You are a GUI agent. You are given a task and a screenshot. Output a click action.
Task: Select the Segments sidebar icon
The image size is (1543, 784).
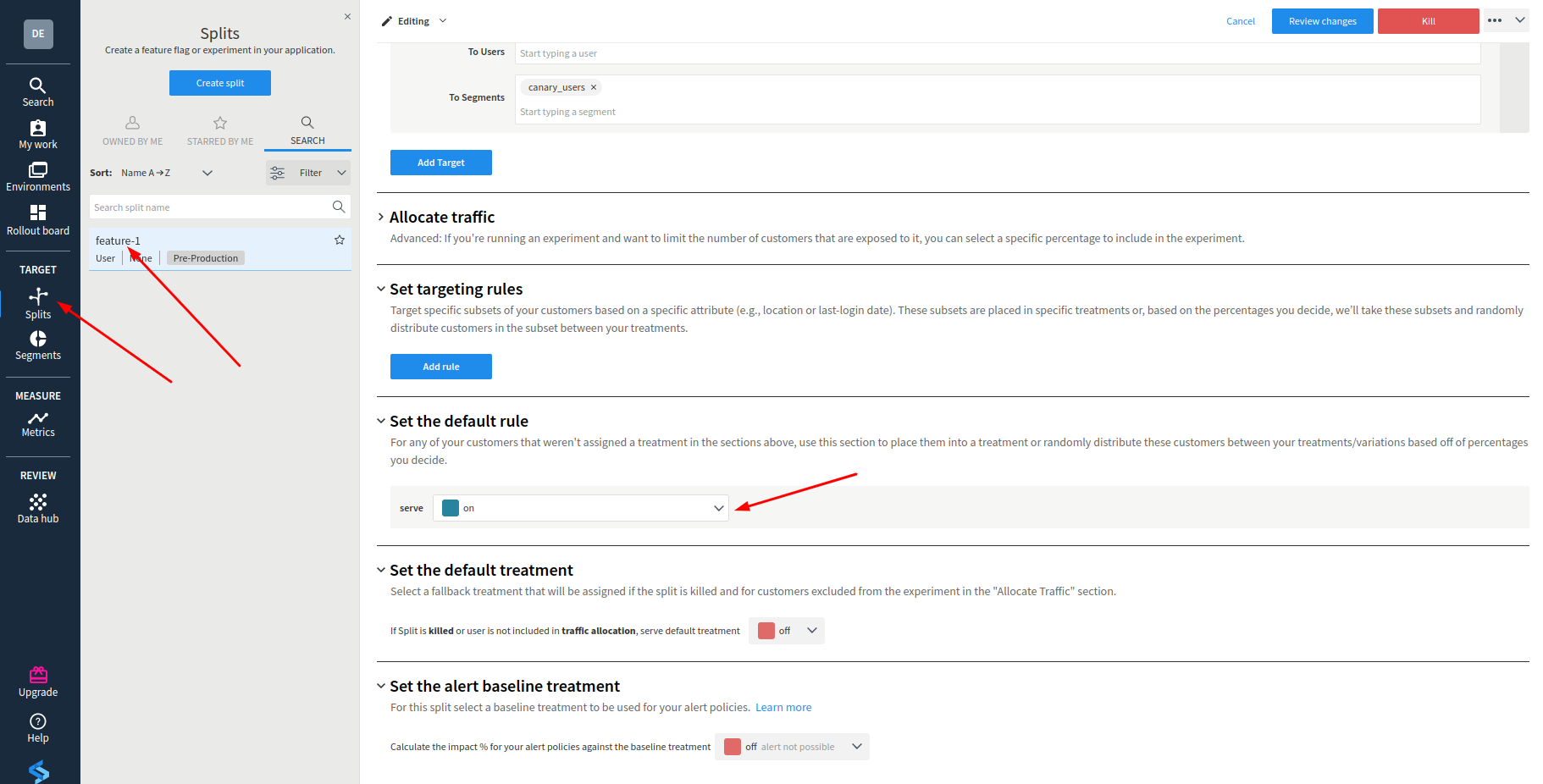(38, 345)
